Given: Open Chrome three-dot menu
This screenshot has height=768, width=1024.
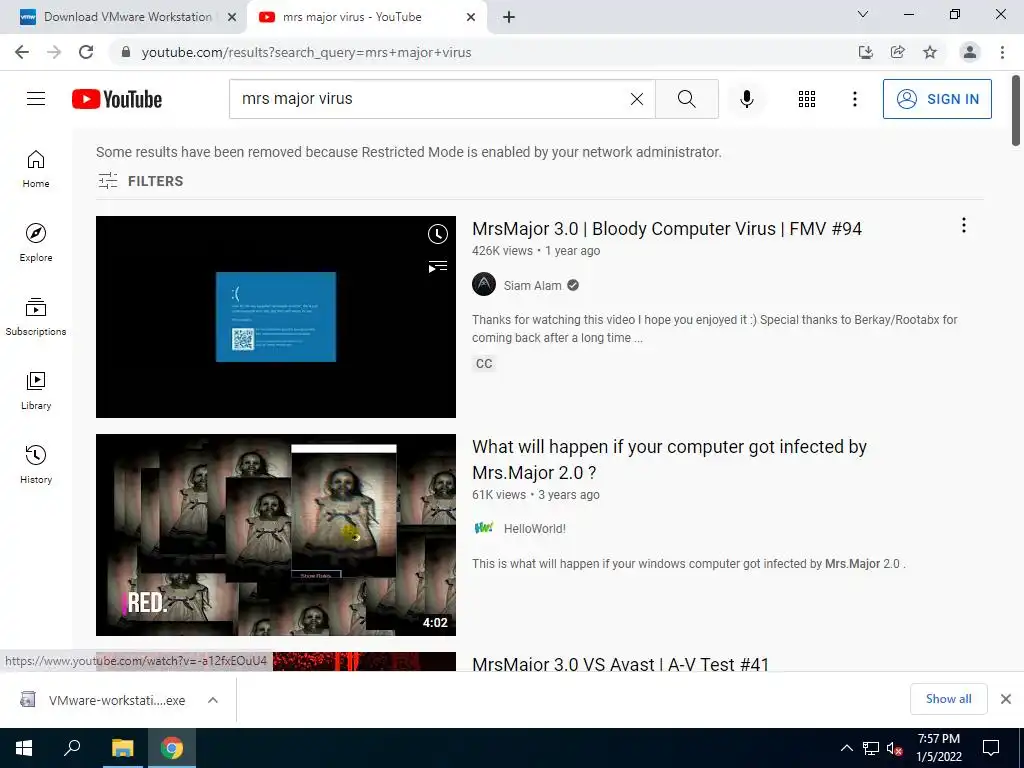Looking at the screenshot, I should tap(1002, 52).
